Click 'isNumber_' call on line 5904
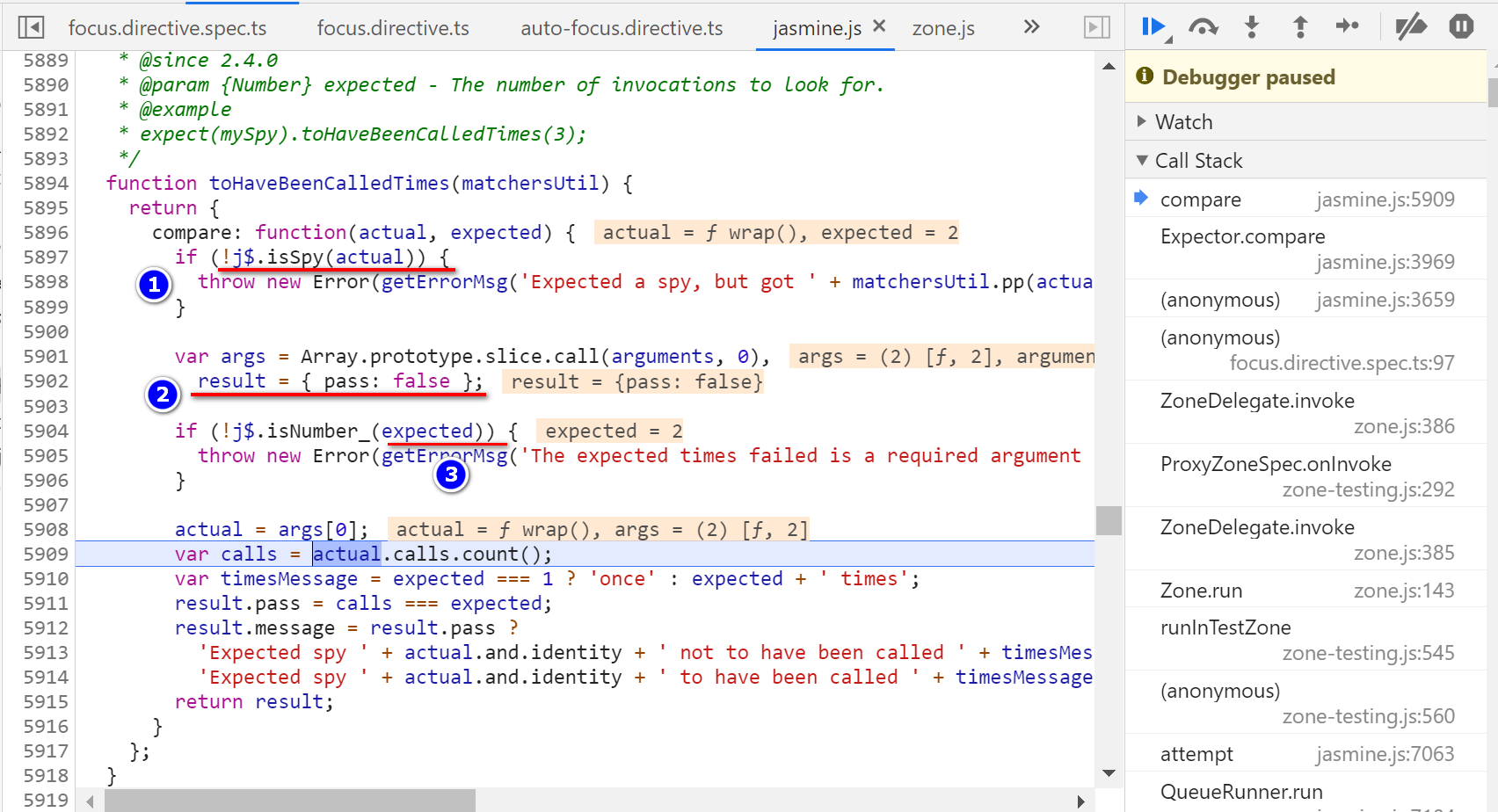The width and height of the screenshot is (1498, 812). [319, 431]
